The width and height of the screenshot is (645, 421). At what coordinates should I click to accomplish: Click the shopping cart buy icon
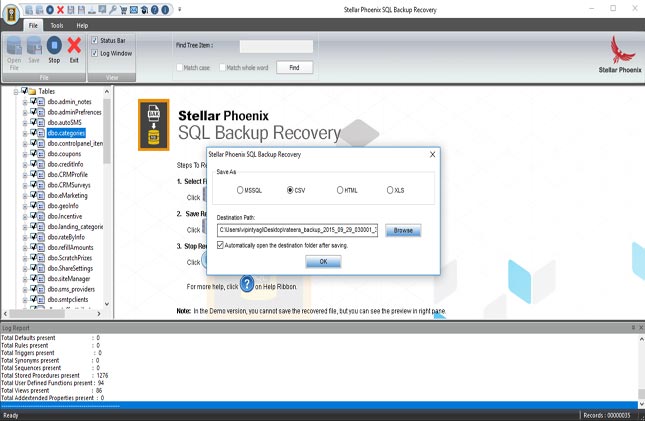coord(123,10)
